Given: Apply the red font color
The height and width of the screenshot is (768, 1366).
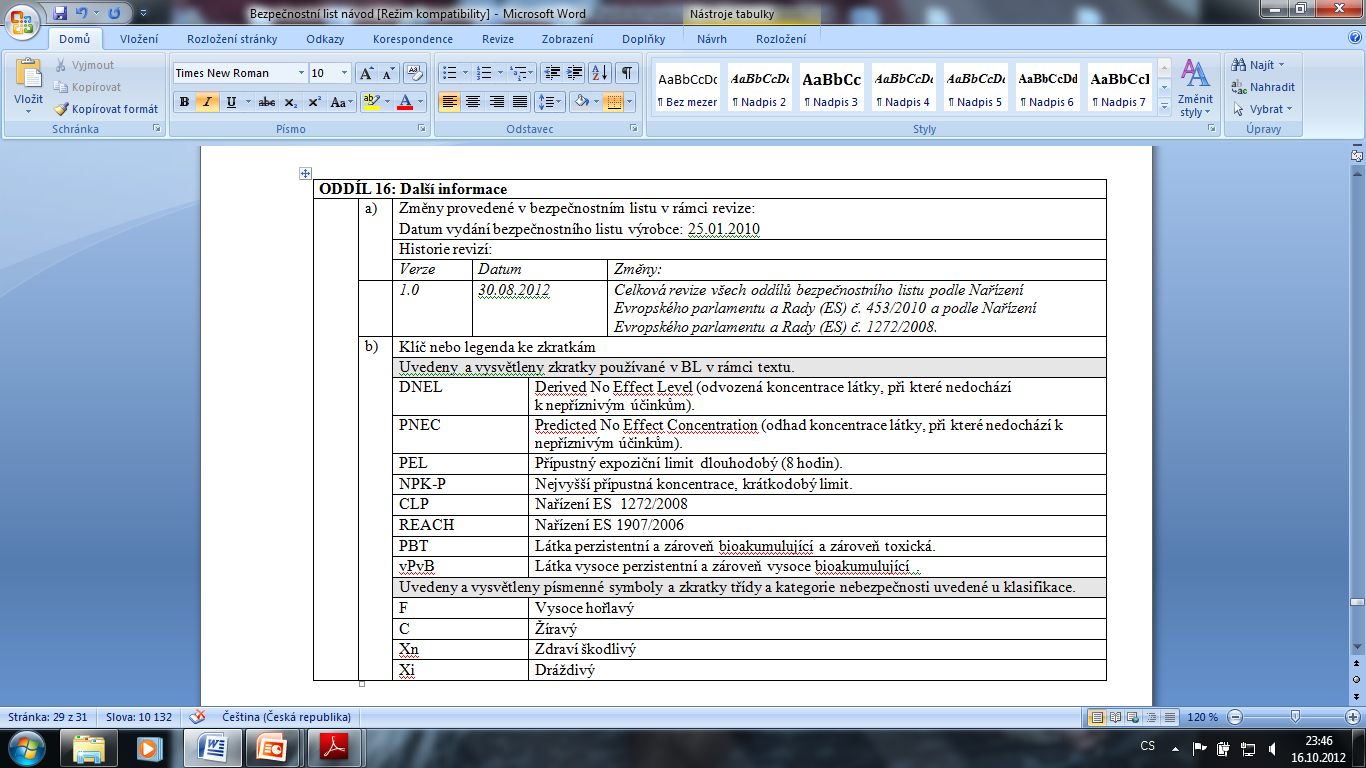Looking at the screenshot, I should click(x=404, y=102).
